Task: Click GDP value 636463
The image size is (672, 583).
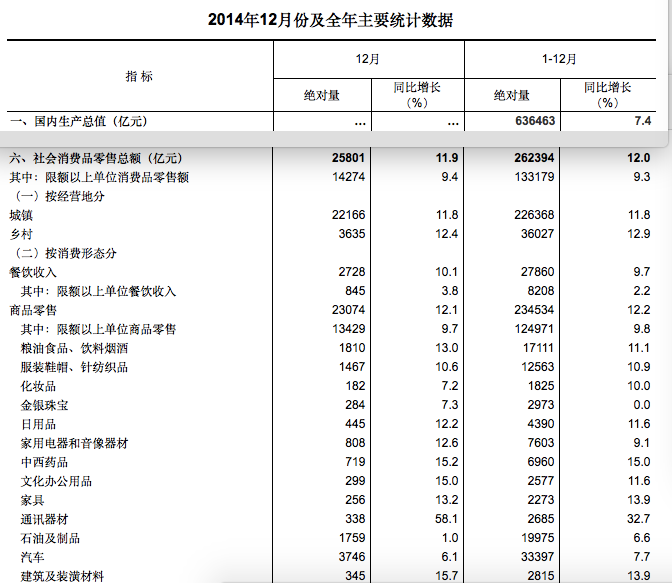Action: coord(535,121)
